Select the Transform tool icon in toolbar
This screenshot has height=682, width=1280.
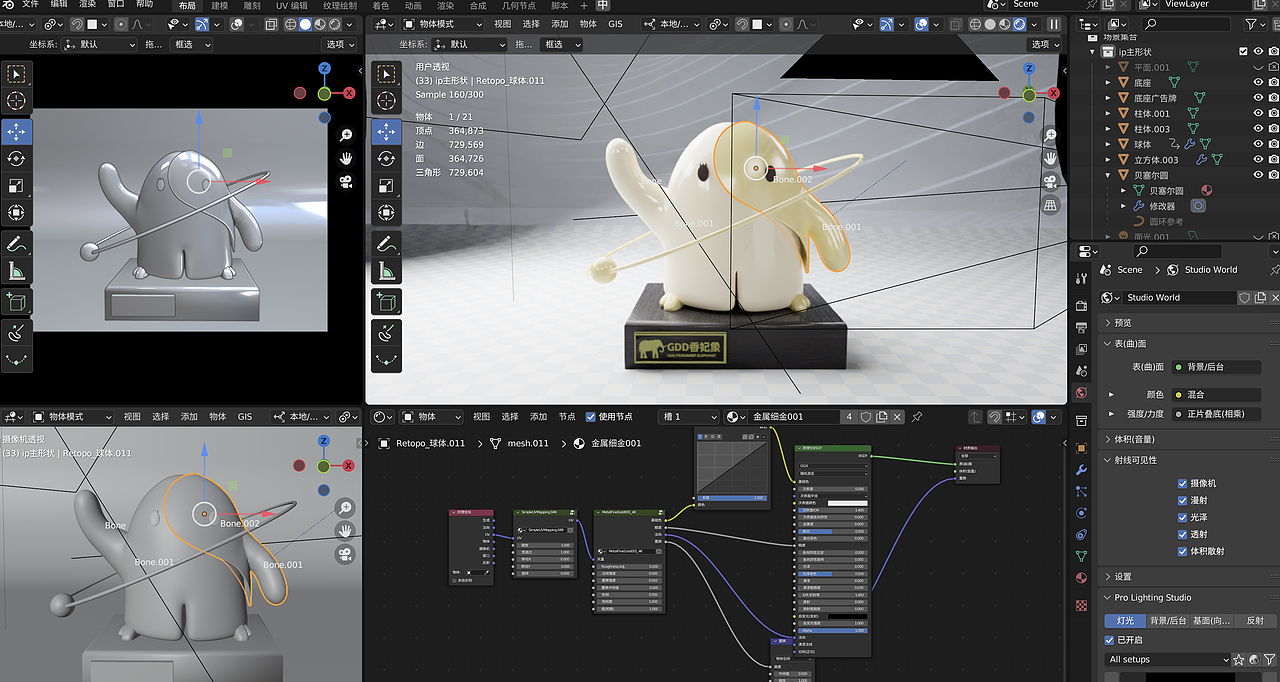(x=386, y=212)
